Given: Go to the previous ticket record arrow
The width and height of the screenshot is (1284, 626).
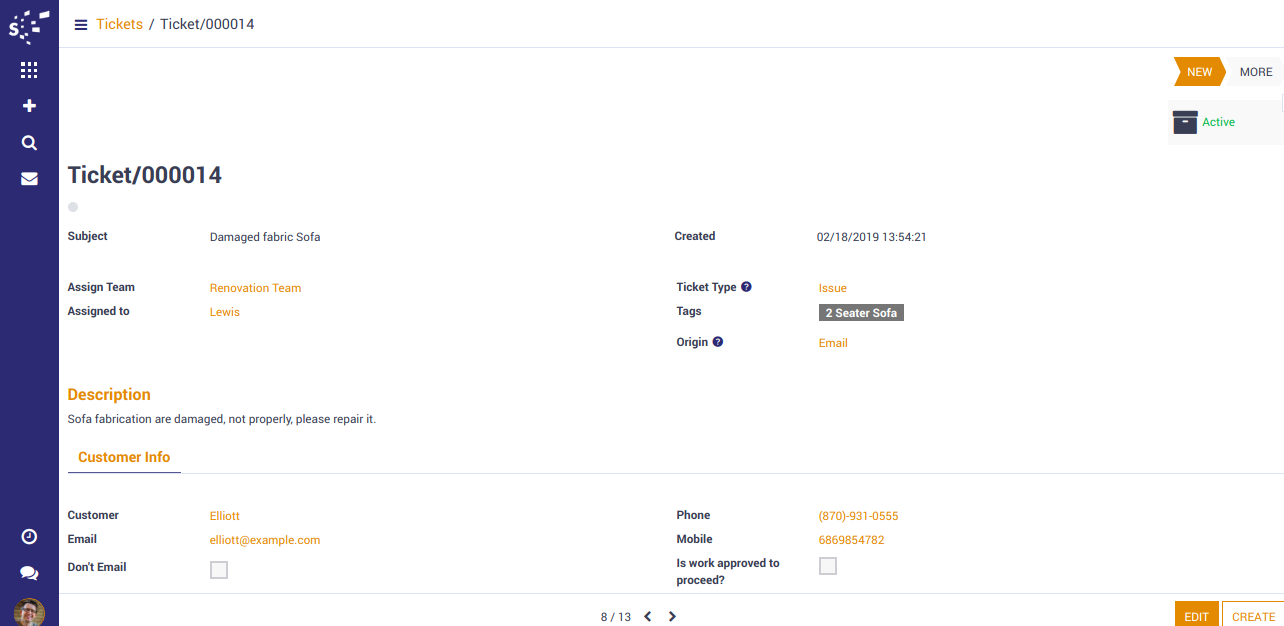Looking at the screenshot, I should tap(648, 617).
